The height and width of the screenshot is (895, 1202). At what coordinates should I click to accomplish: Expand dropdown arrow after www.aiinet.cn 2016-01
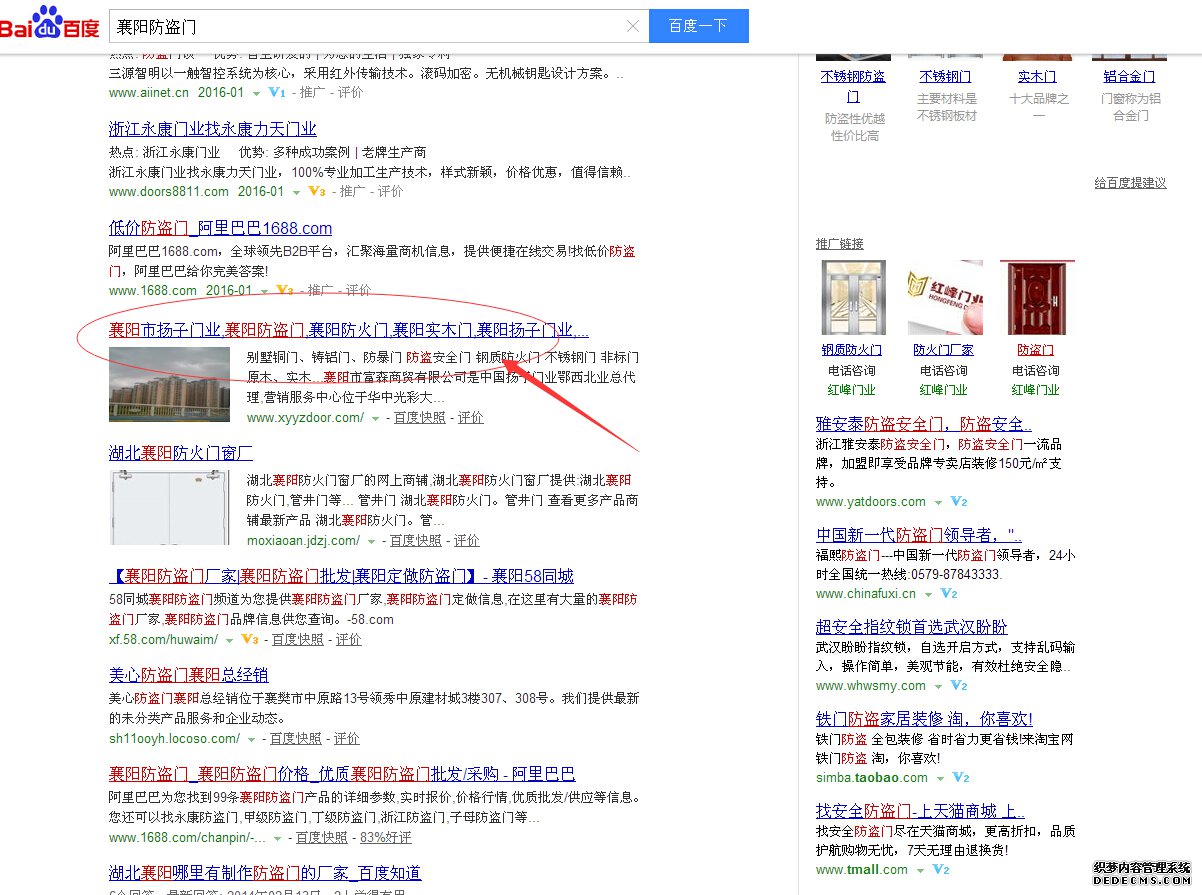pyautogui.click(x=257, y=93)
